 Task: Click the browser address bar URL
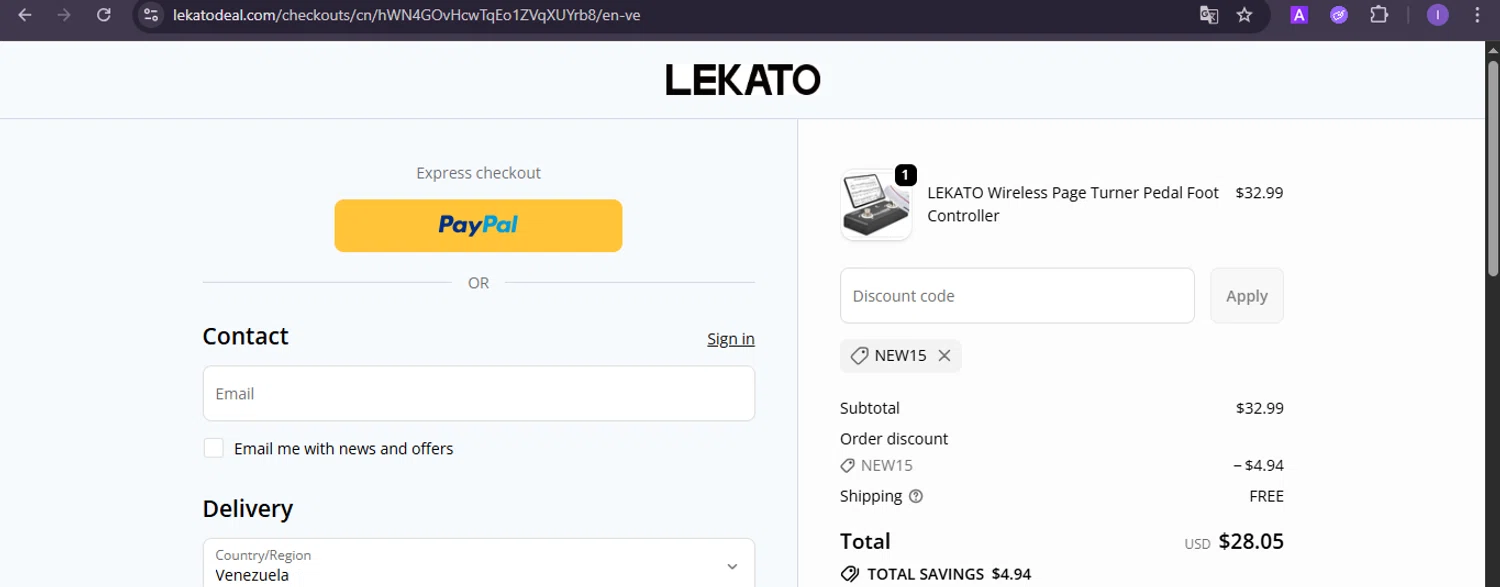[x=407, y=15]
